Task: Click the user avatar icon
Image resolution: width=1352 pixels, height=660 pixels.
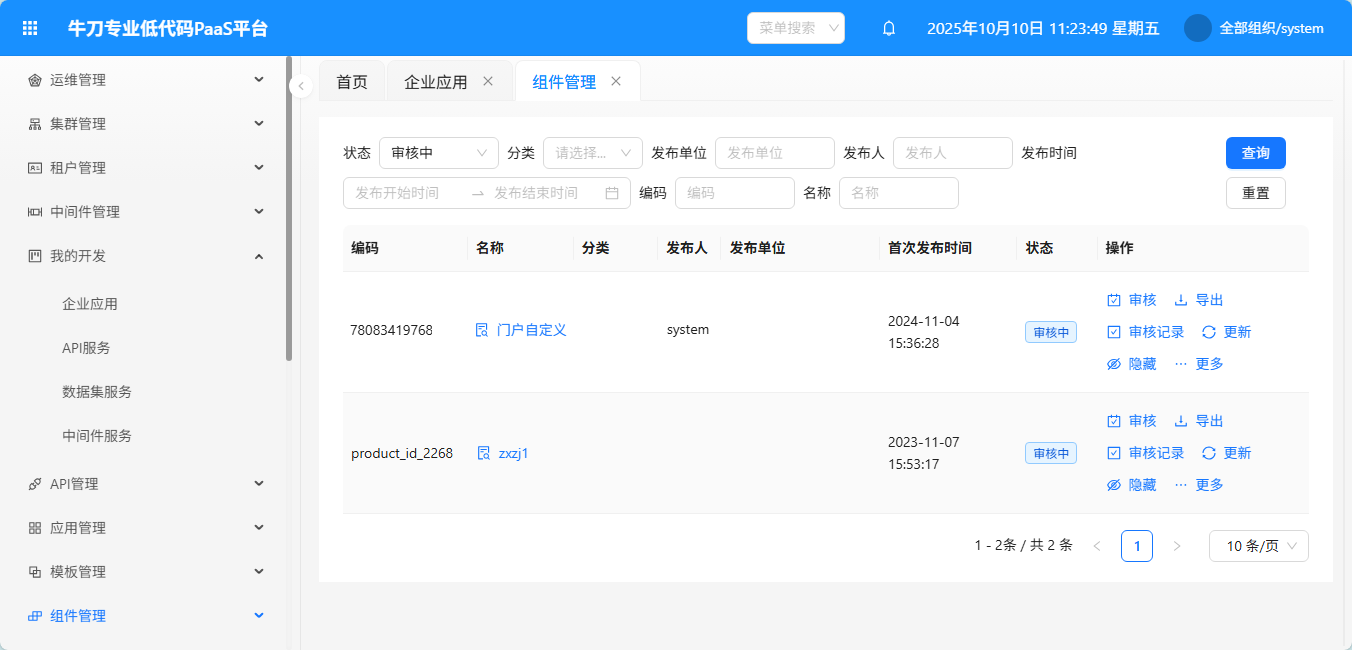Action: 1197,28
